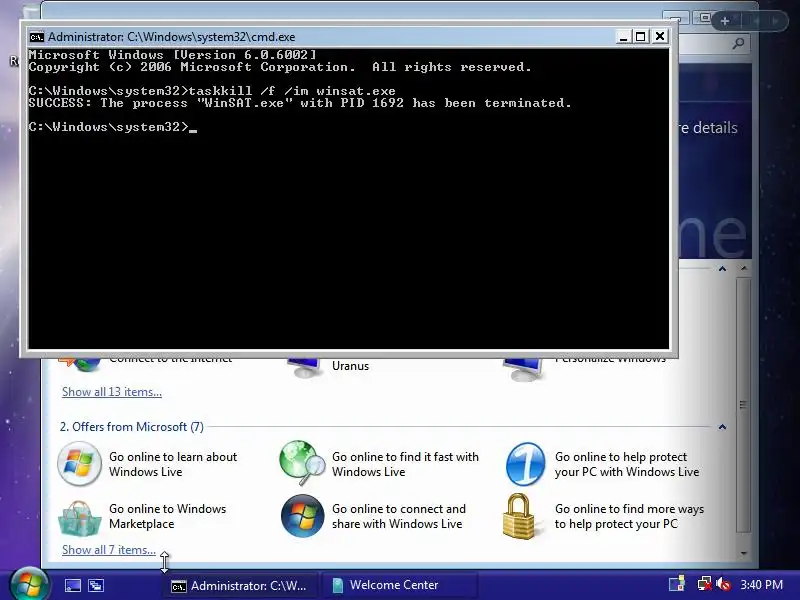800x600 pixels.
Task: Click the Windows Live logo icon
Action: 79,464
